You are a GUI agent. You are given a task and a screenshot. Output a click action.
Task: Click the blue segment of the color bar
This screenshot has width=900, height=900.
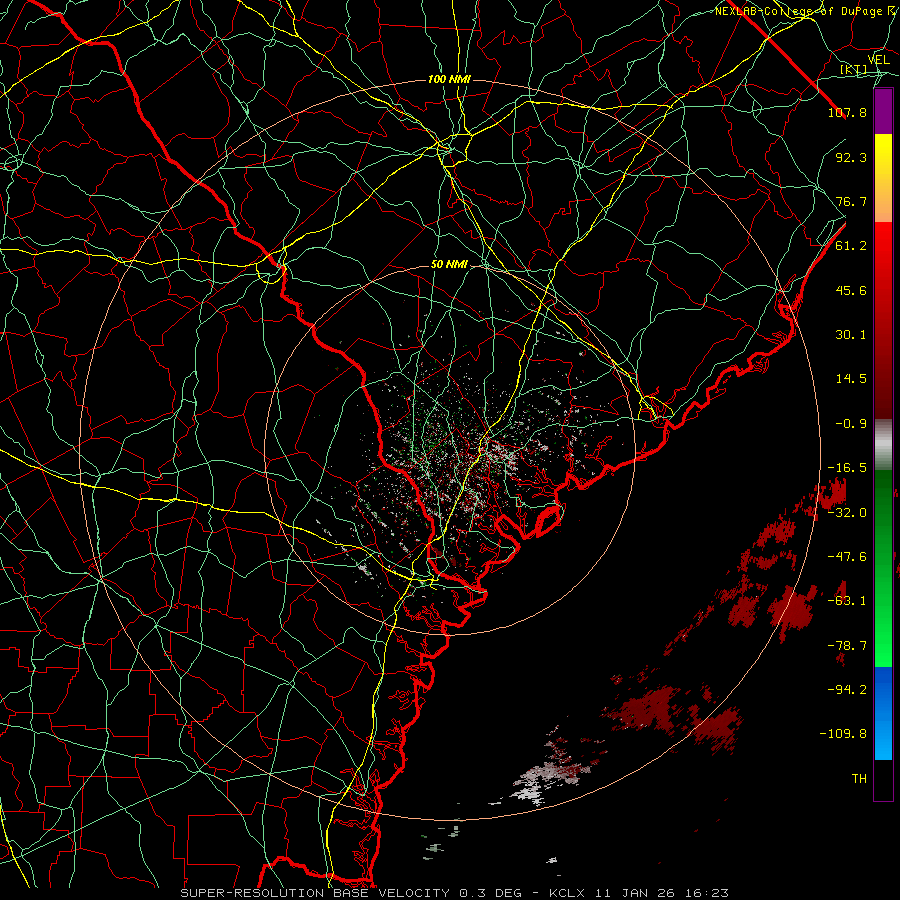[883, 713]
